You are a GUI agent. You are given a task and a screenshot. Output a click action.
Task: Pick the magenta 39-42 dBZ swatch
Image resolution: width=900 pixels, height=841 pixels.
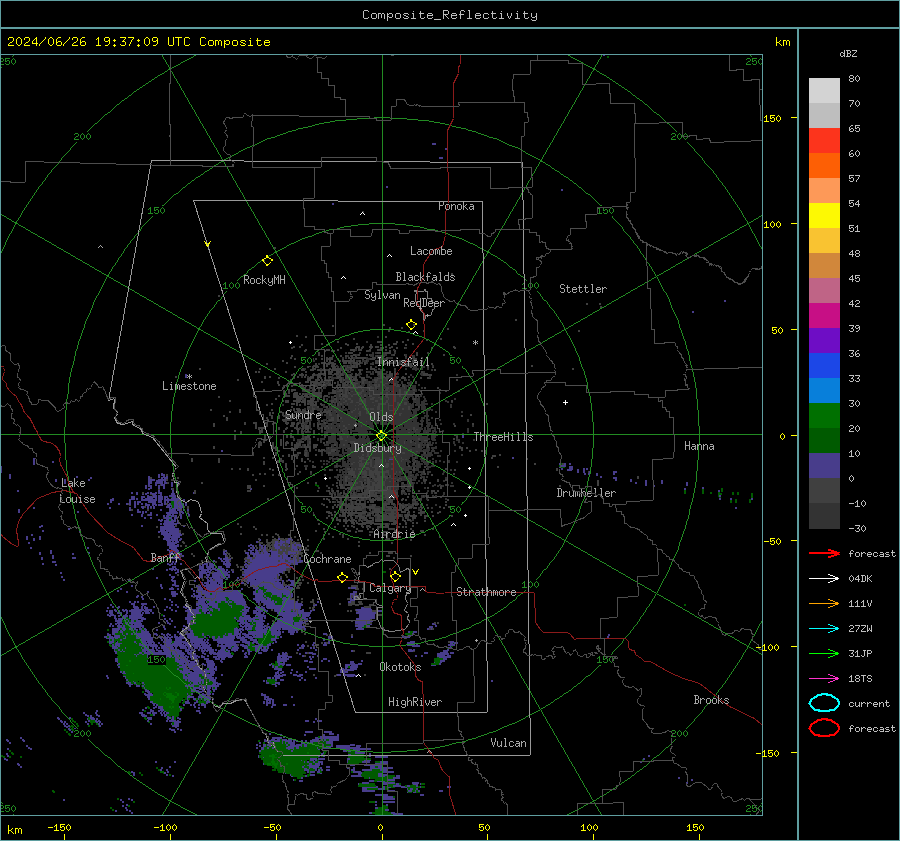pyautogui.click(x=824, y=316)
